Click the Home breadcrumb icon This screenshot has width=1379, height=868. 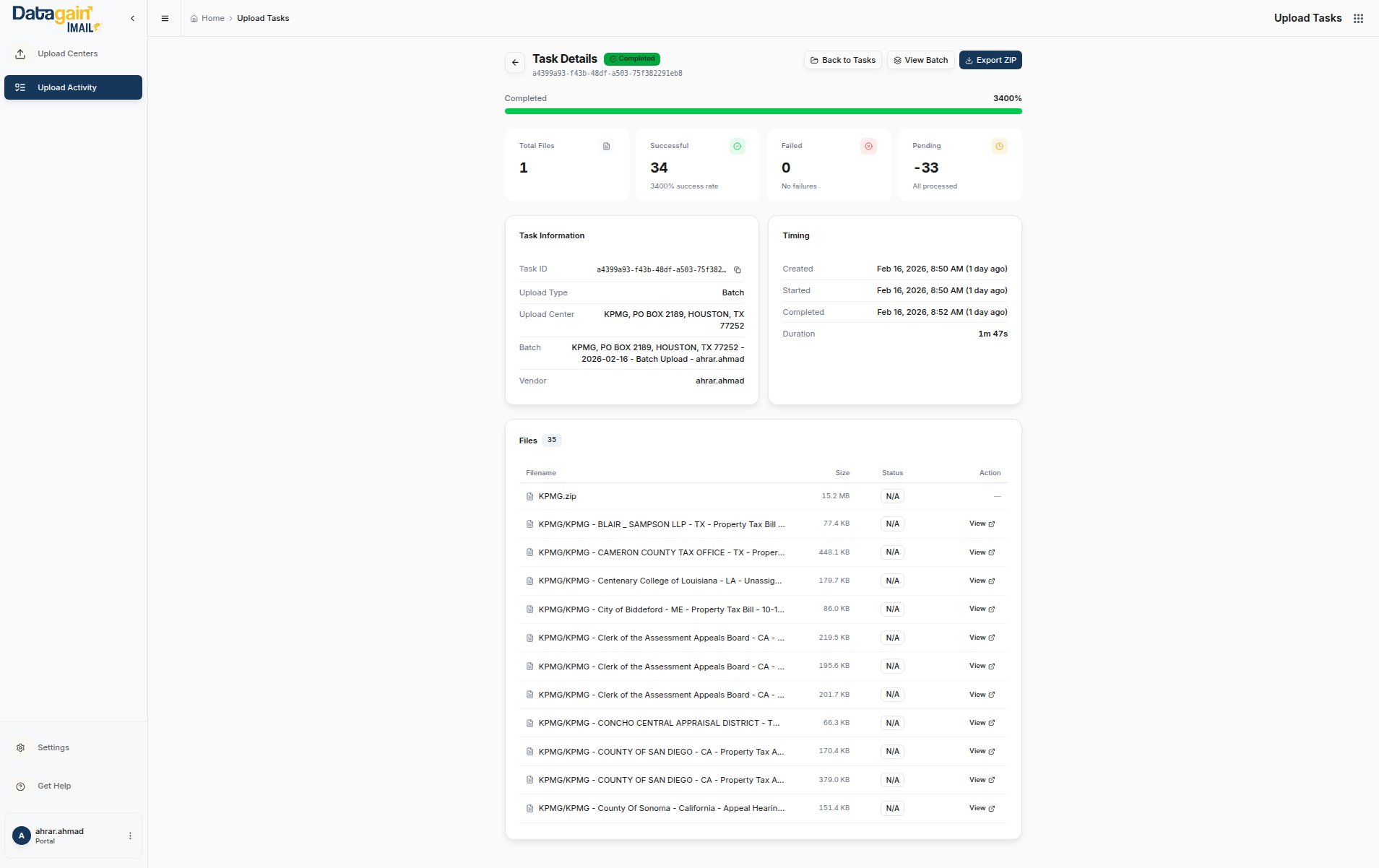194,19
